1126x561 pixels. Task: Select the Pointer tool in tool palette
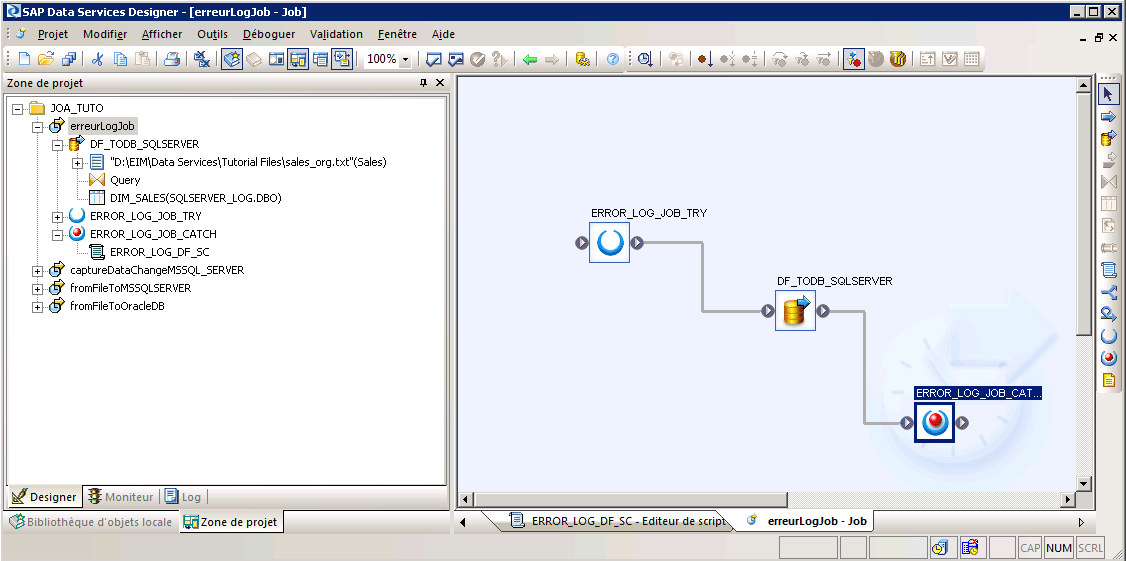[1108, 94]
